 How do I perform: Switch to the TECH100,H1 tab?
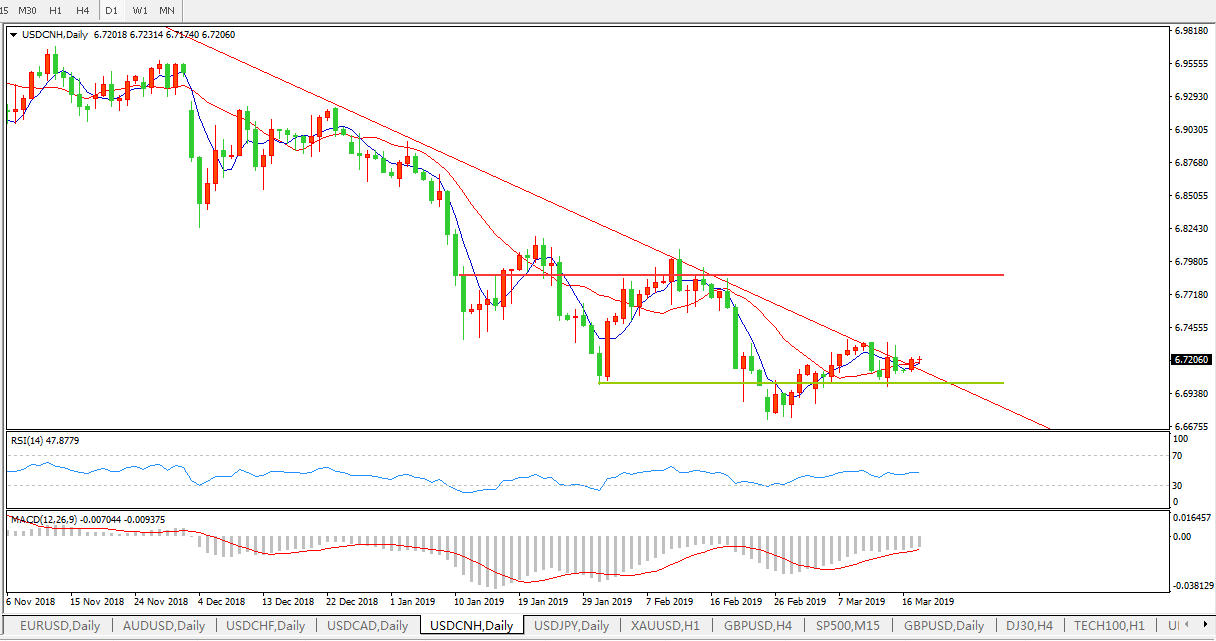pyautogui.click(x=1109, y=626)
